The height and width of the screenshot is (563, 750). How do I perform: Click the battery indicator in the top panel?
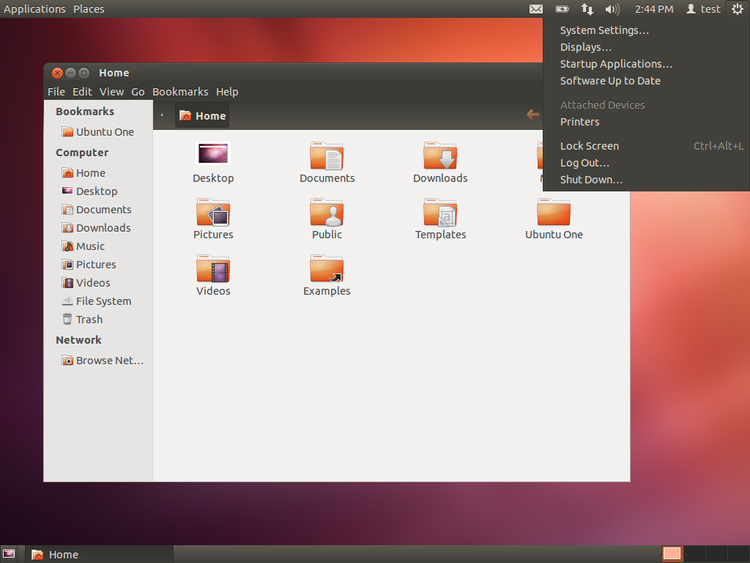tap(562, 9)
